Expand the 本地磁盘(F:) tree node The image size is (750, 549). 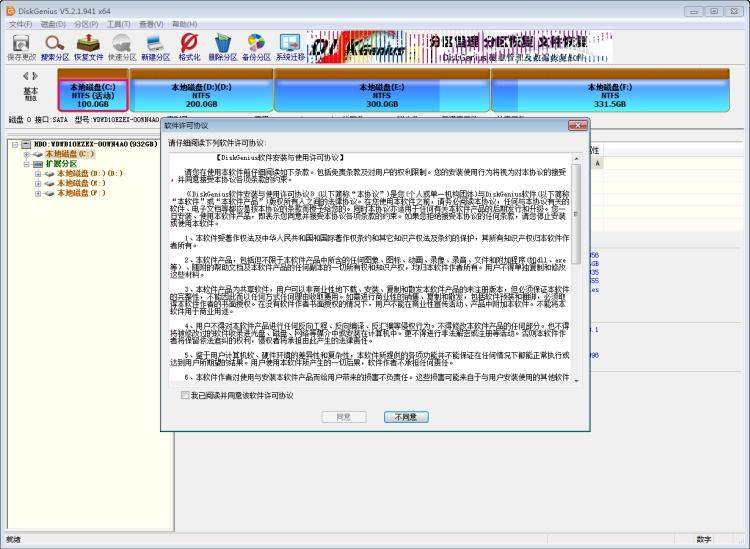pos(38,194)
